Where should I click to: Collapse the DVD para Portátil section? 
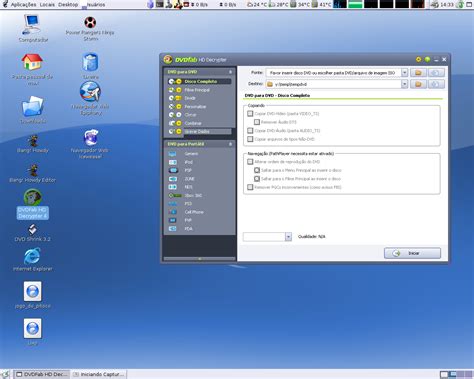click(x=230, y=144)
